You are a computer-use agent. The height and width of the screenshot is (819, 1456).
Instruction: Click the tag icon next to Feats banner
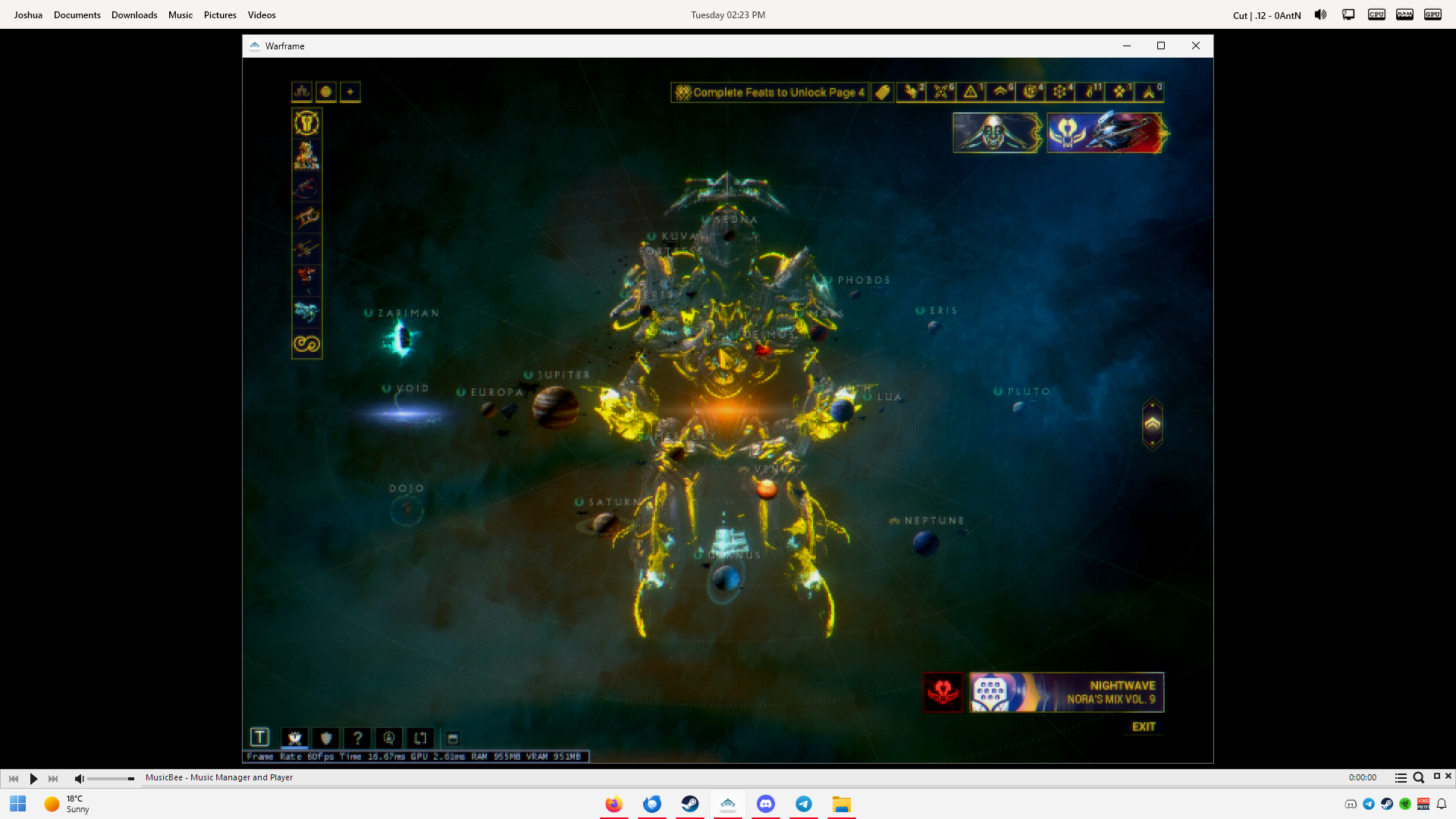pyautogui.click(x=882, y=93)
